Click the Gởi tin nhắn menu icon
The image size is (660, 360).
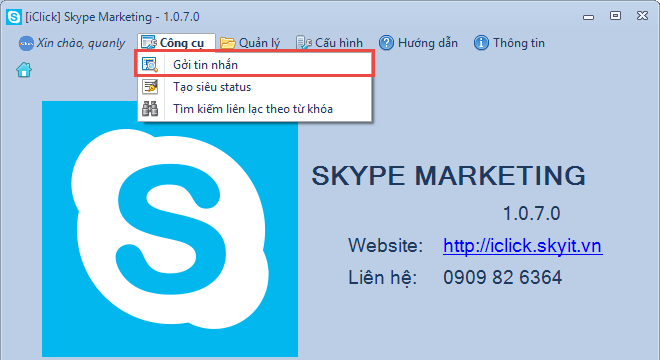[x=150, y=64]
